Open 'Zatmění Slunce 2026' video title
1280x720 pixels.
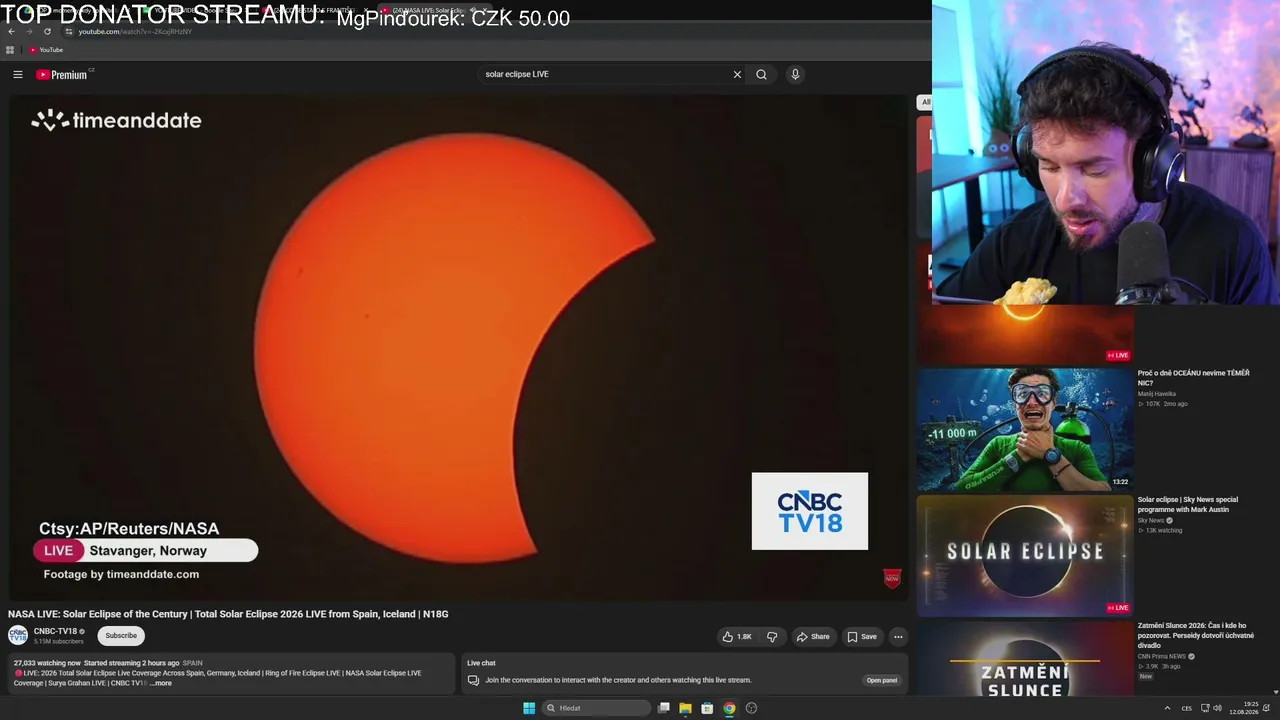coord(1195,635)
